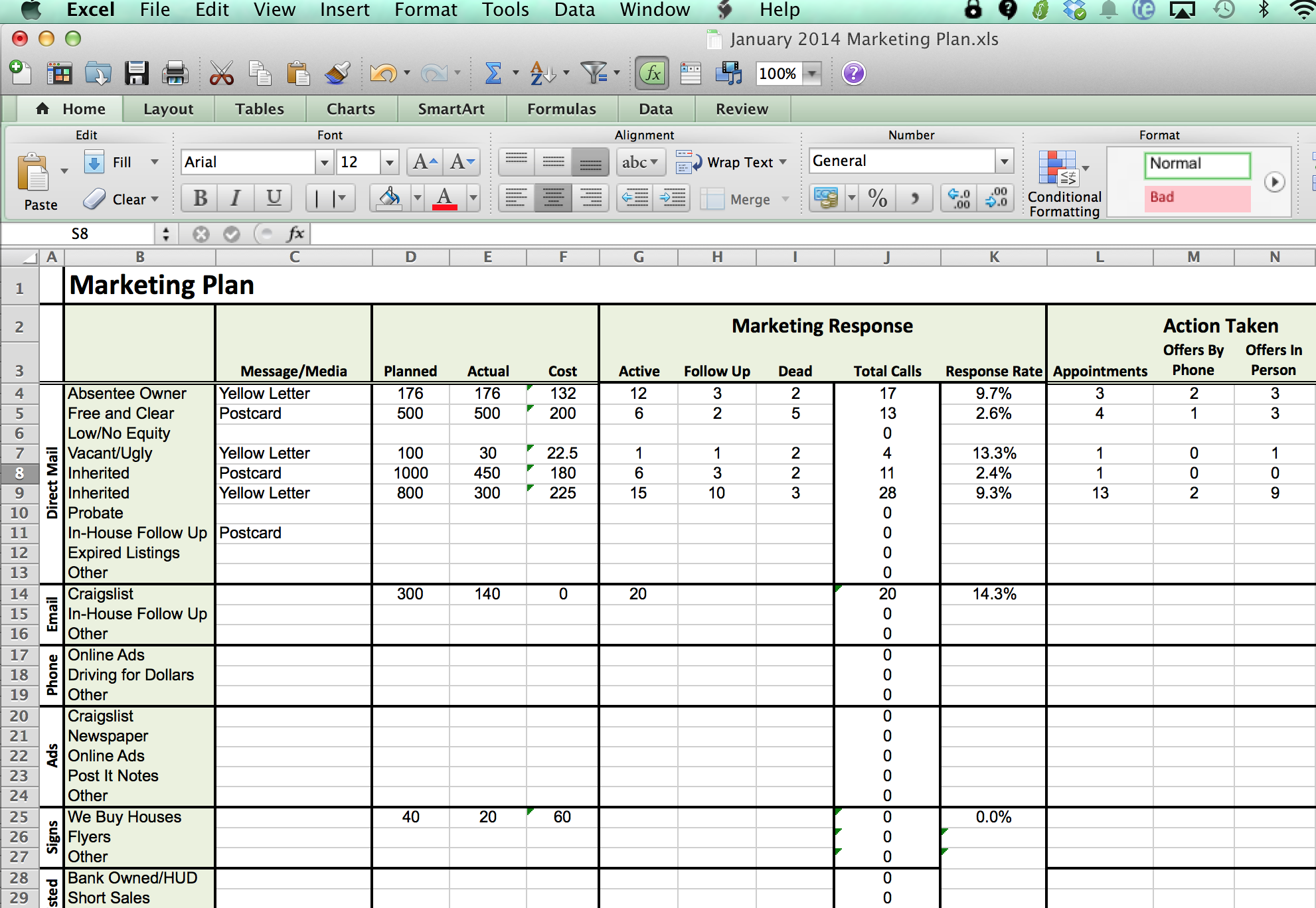Toggle Italic formatting button
The image size is (1316, 908).
click(235, 198)
